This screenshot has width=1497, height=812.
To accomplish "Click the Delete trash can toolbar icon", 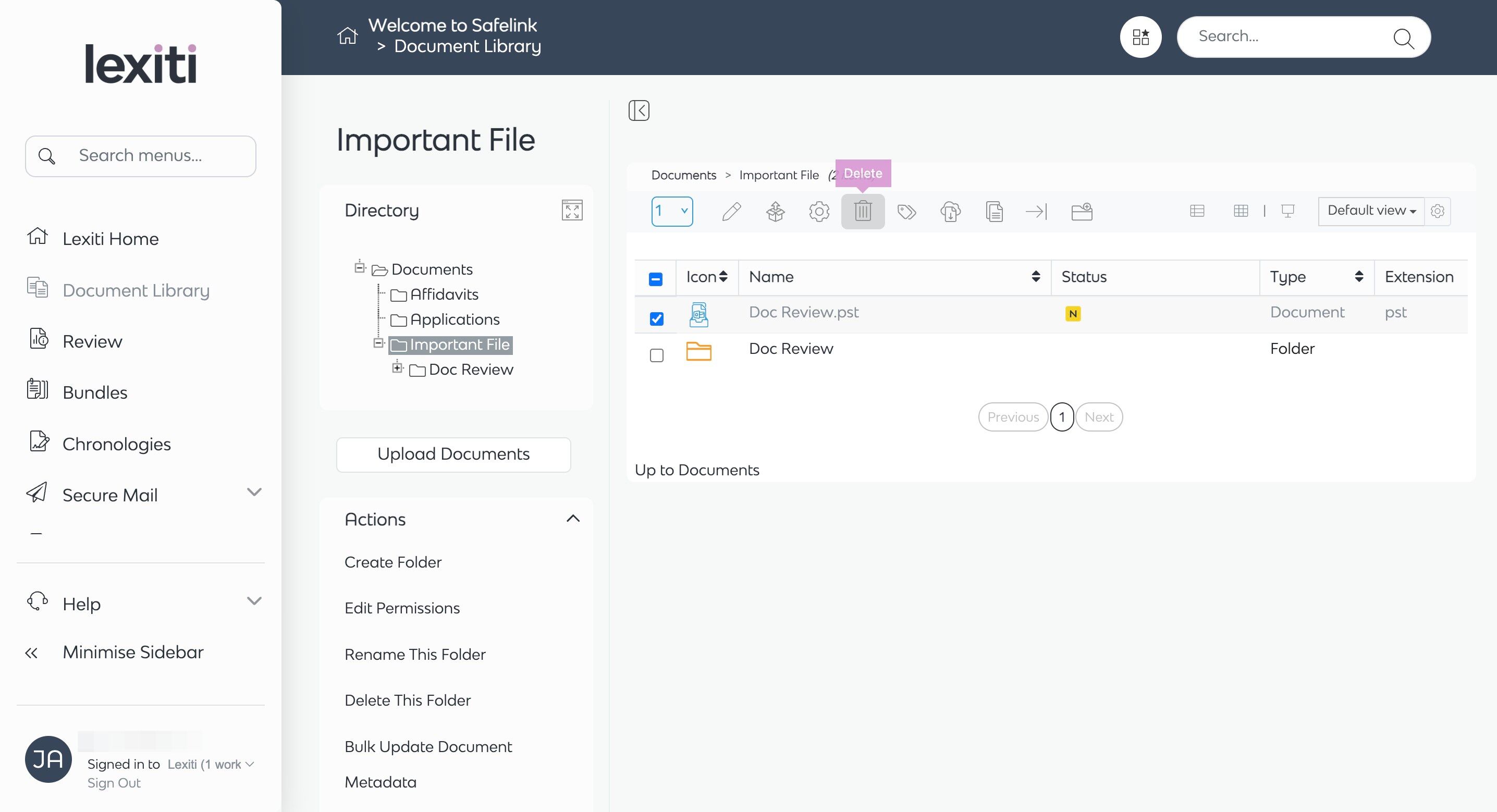I will pos(863,211).
